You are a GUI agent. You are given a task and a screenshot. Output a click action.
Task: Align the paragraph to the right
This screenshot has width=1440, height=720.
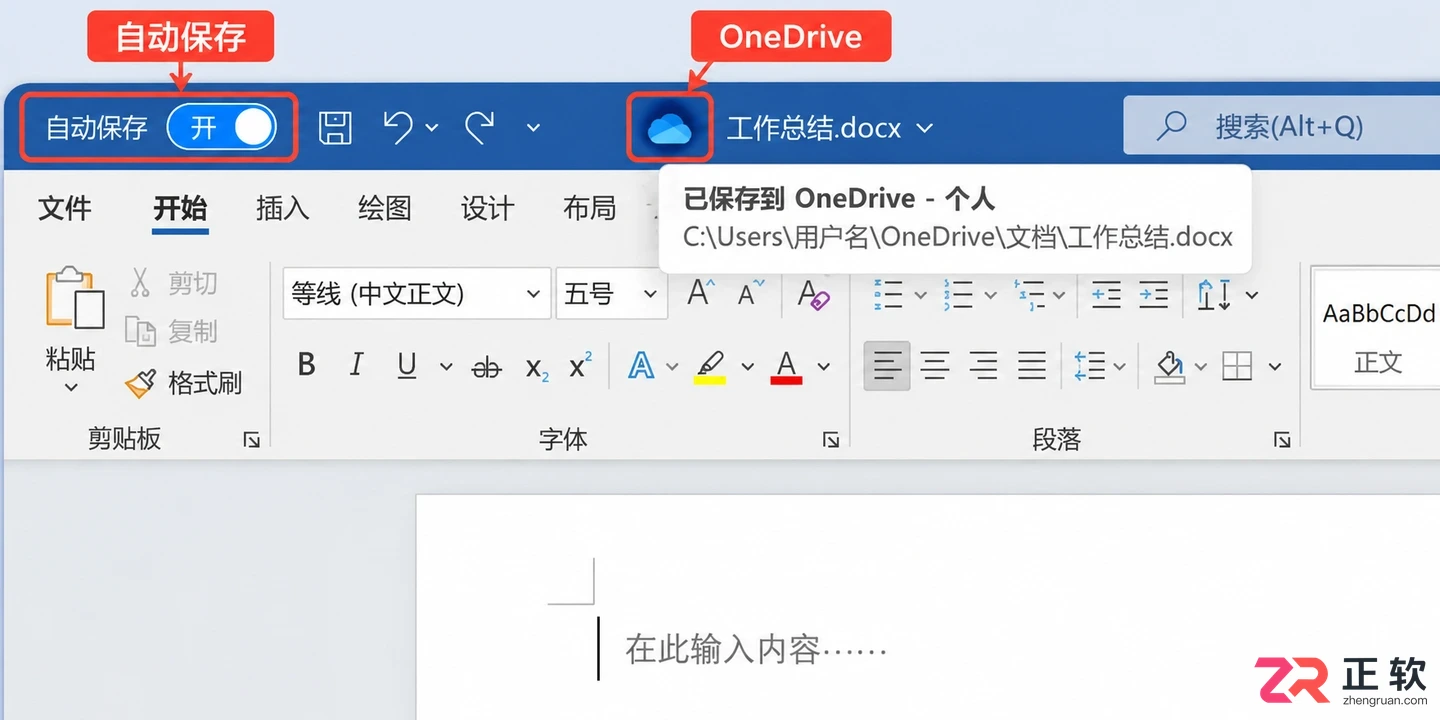983,366
